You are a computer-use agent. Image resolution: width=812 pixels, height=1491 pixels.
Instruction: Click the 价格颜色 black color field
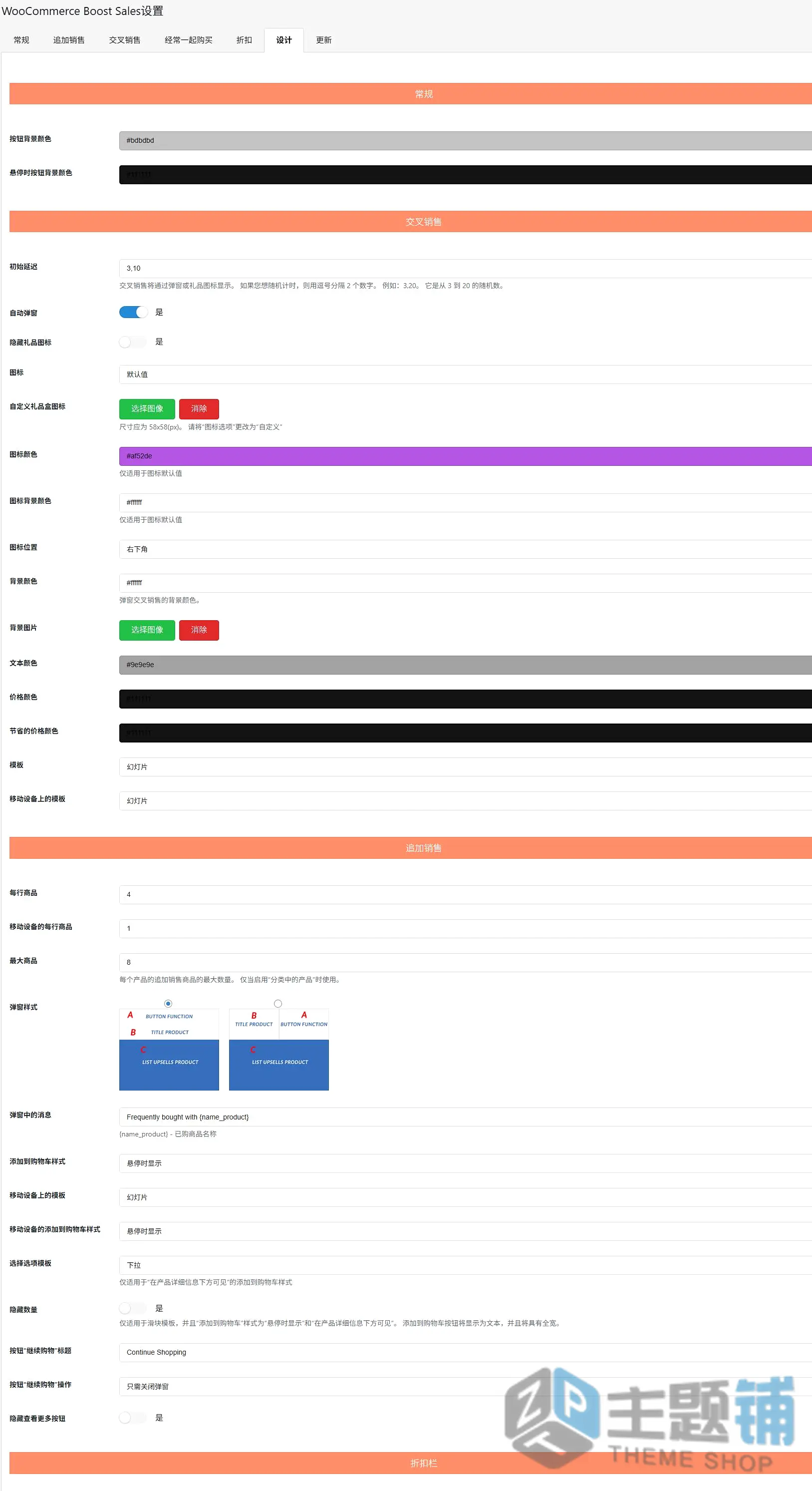coord(466,699)
